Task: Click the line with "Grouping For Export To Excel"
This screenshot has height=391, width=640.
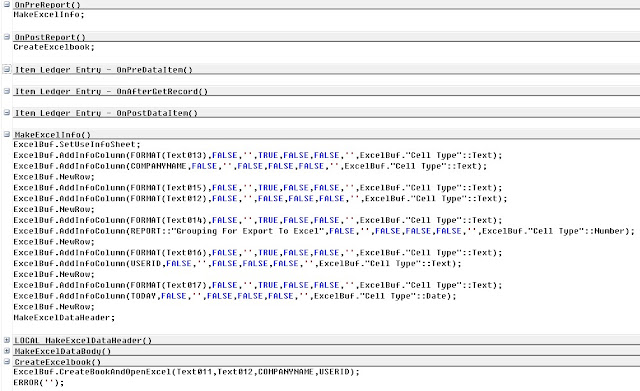Action: click(x=324, y=231)
